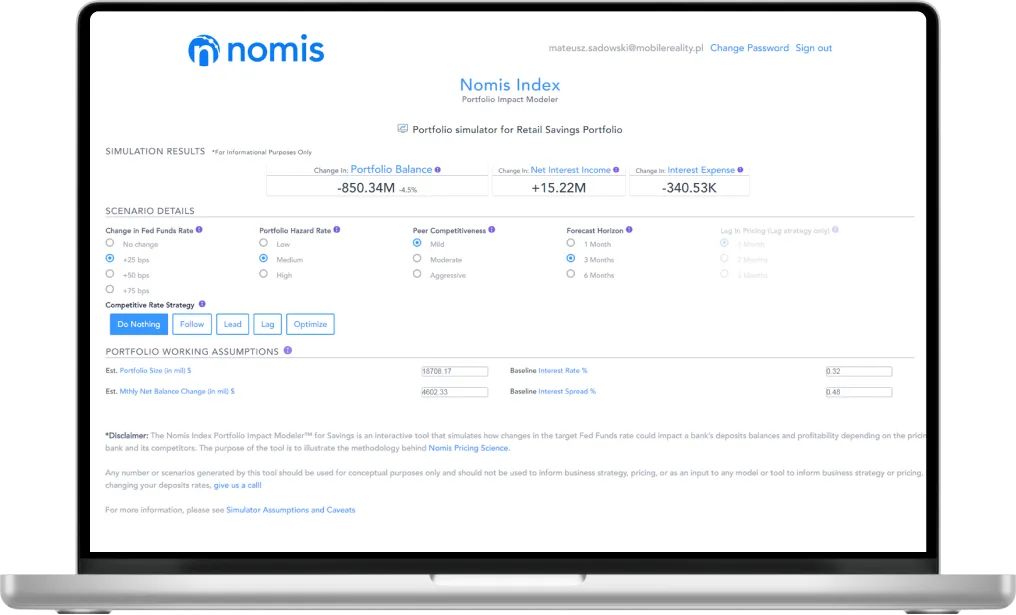Click the info icon next to Portfolio Balance
Screen dimensions: 1016x615
[438, 170]
